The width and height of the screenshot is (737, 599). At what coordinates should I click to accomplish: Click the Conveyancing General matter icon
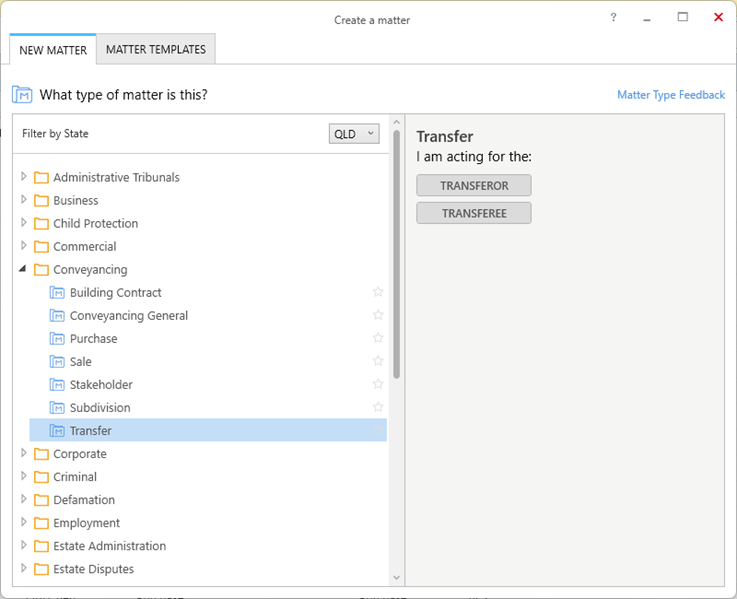click(x=57, y=316)
